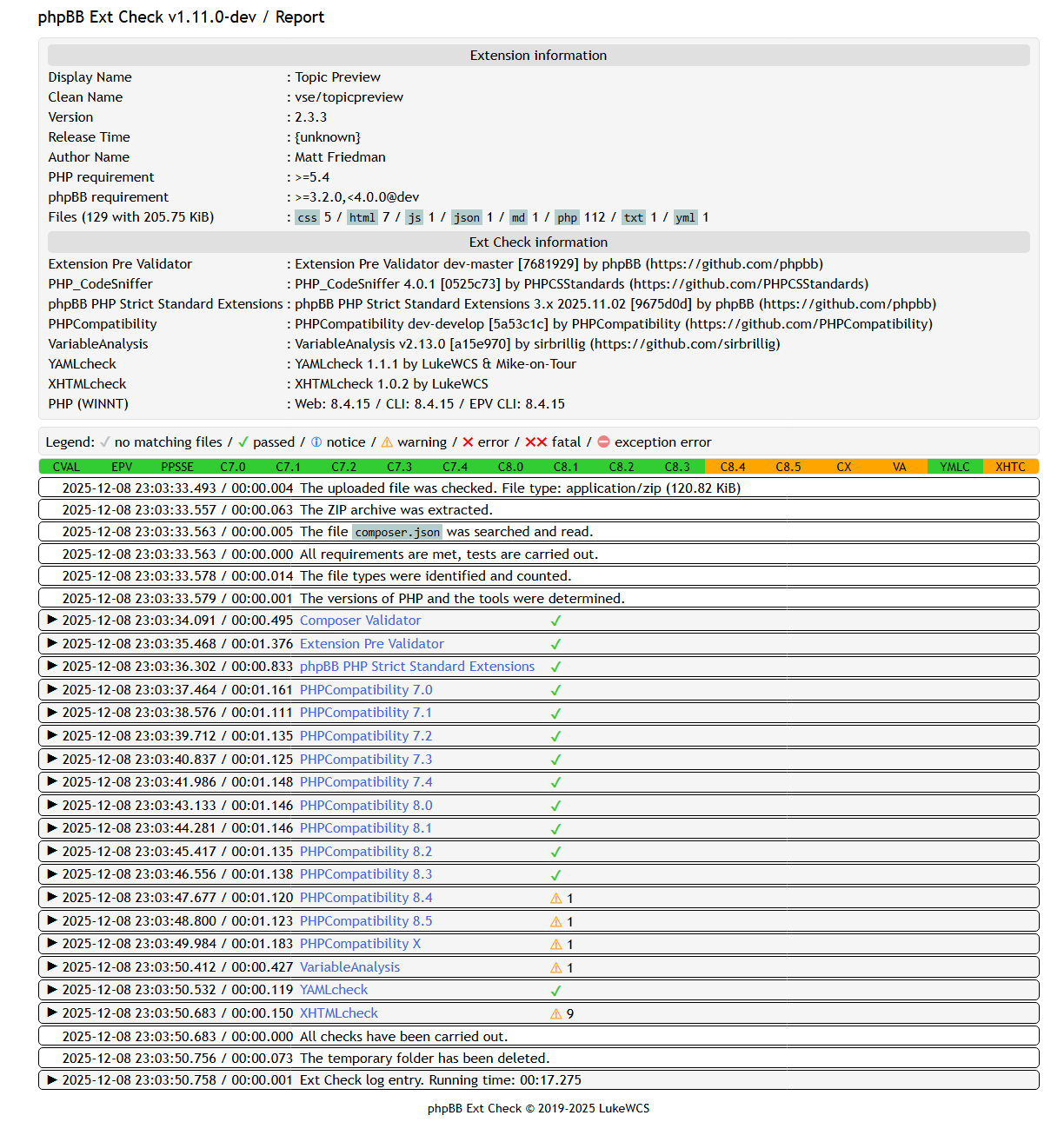Image resolution: width=1064 pixels, height=1122 pixels.
Task: Click the blue notice icon in legend
Action: (316, 441)
